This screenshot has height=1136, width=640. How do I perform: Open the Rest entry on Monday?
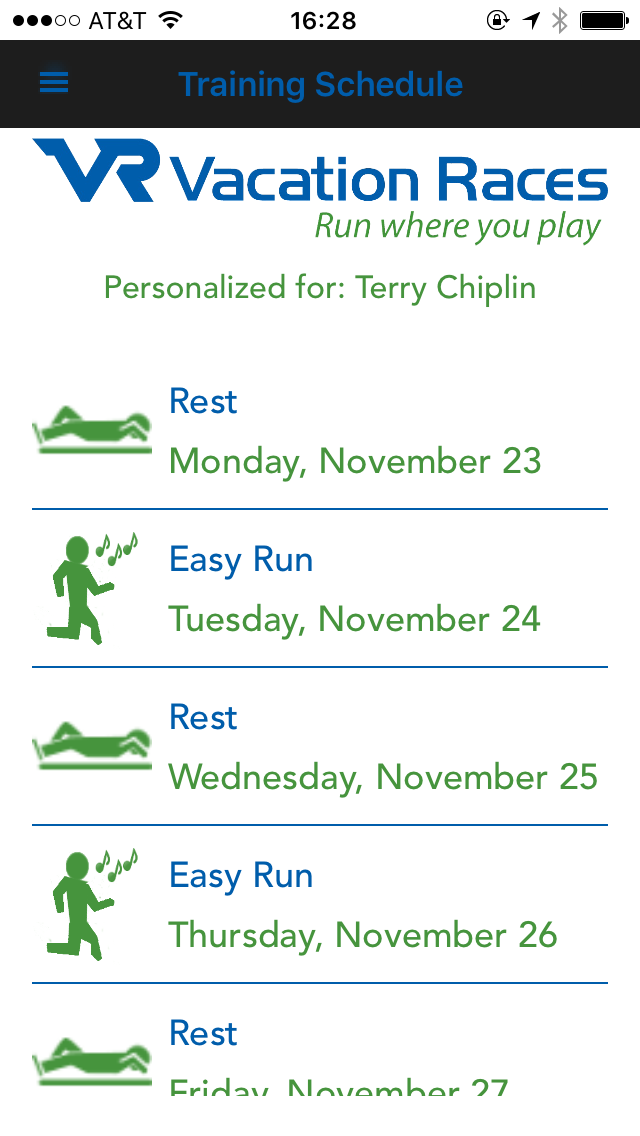(x=203, y=402)
